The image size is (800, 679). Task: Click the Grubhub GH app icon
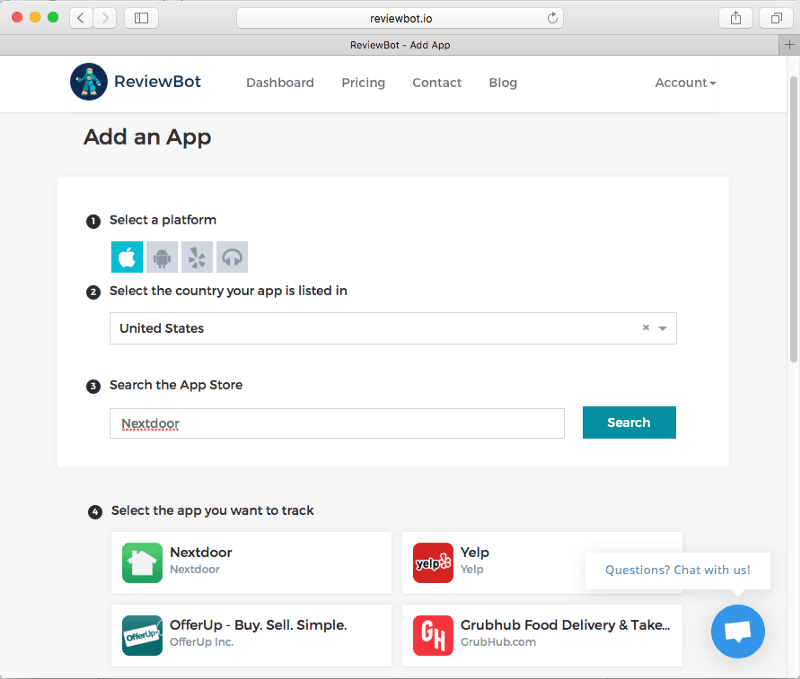[432, 635]
